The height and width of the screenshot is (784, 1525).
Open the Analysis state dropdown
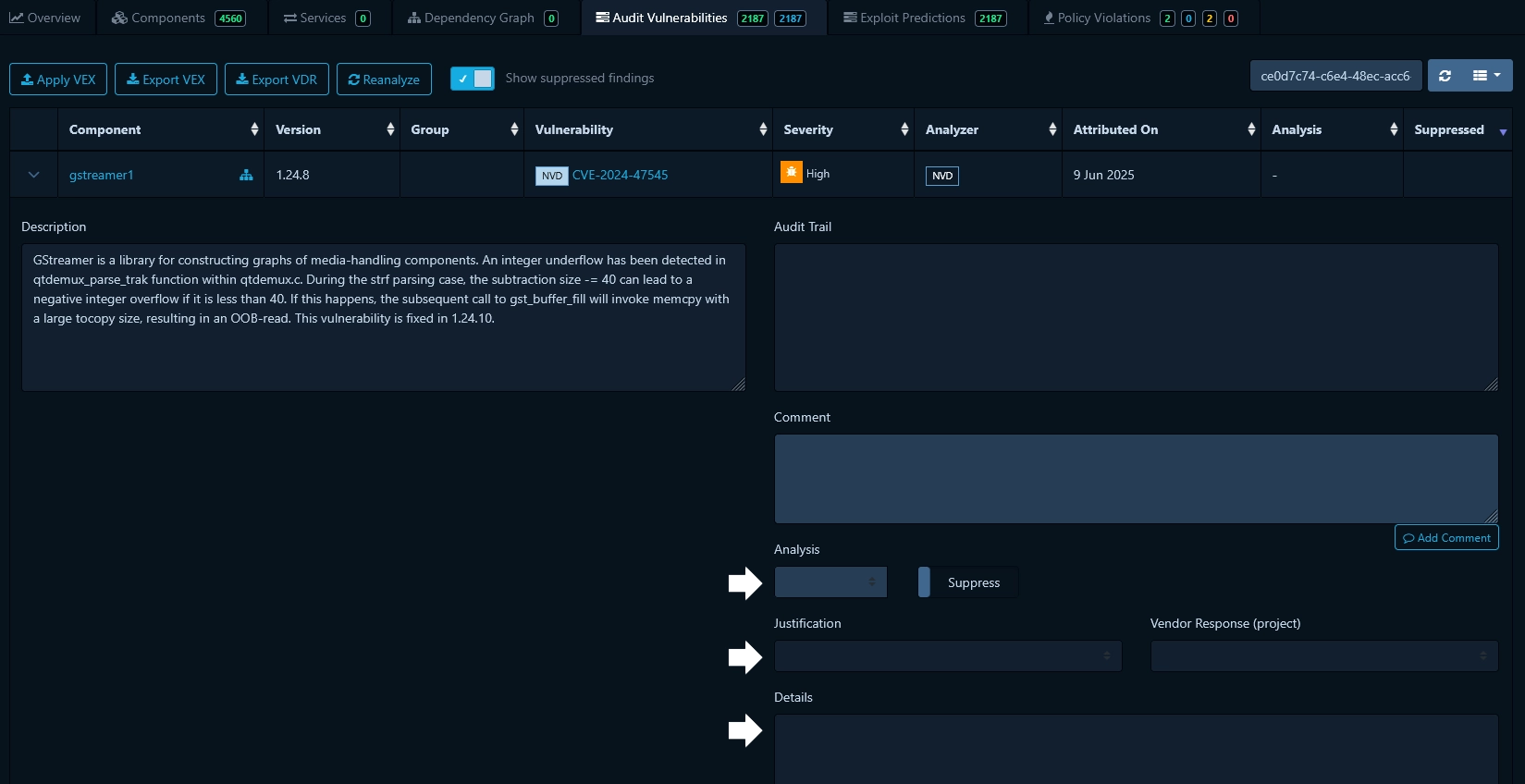(830, 582)
